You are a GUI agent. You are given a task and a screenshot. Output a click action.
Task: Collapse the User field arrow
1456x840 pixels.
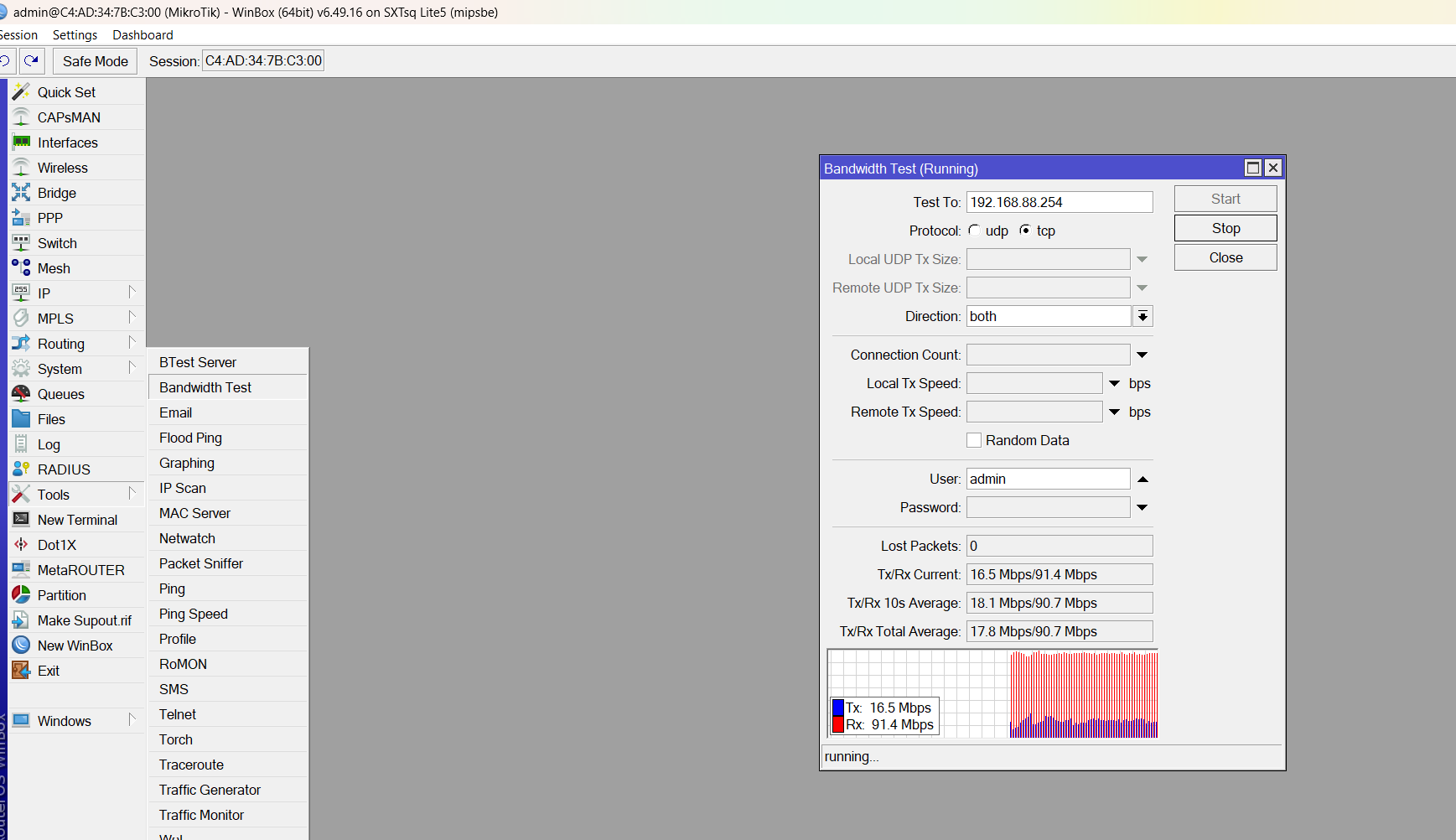pyautogui.click(x=1142, y=479)
